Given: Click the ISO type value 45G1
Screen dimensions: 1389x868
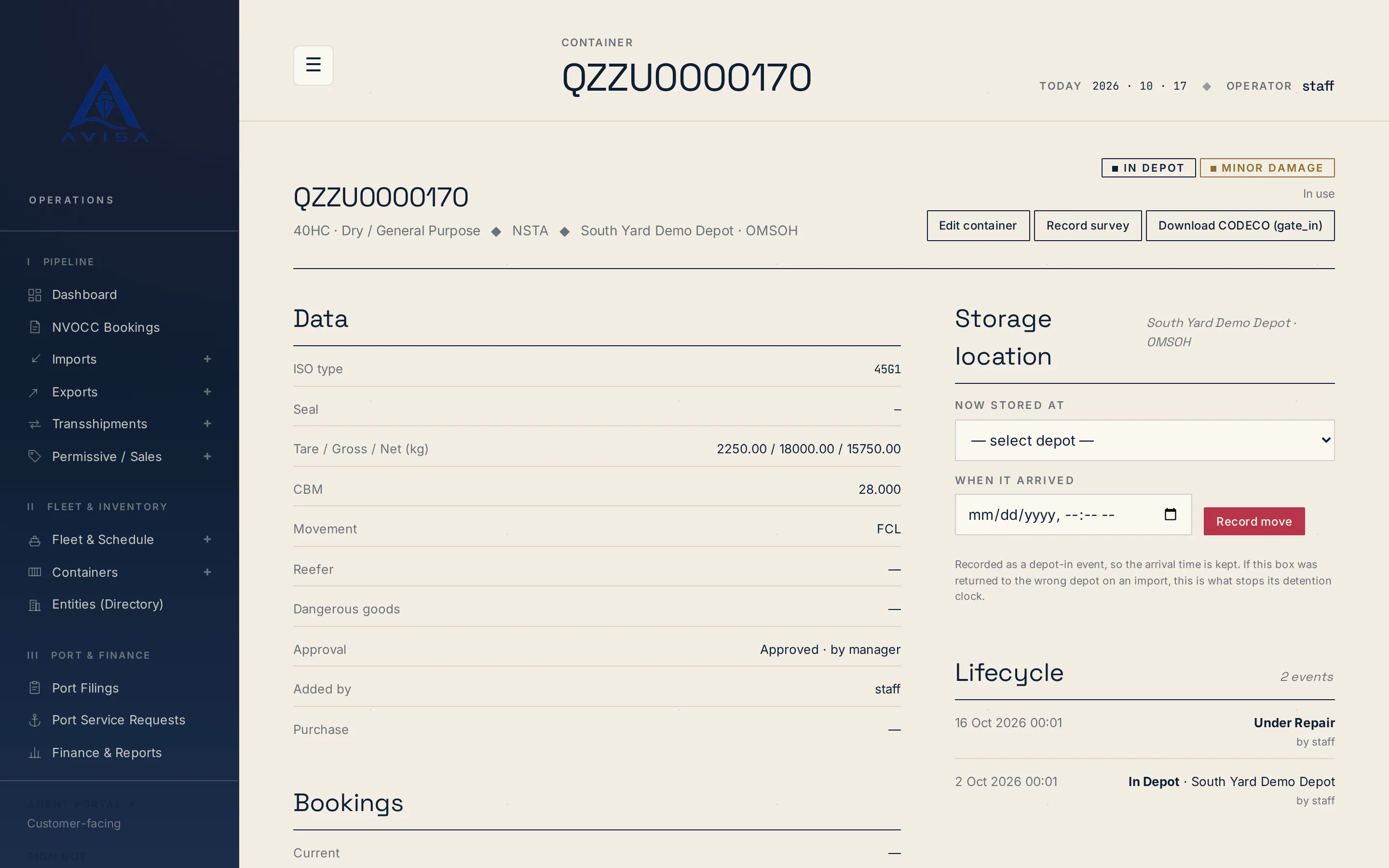Looking at the screenshot, I should [x=887, y=369].
